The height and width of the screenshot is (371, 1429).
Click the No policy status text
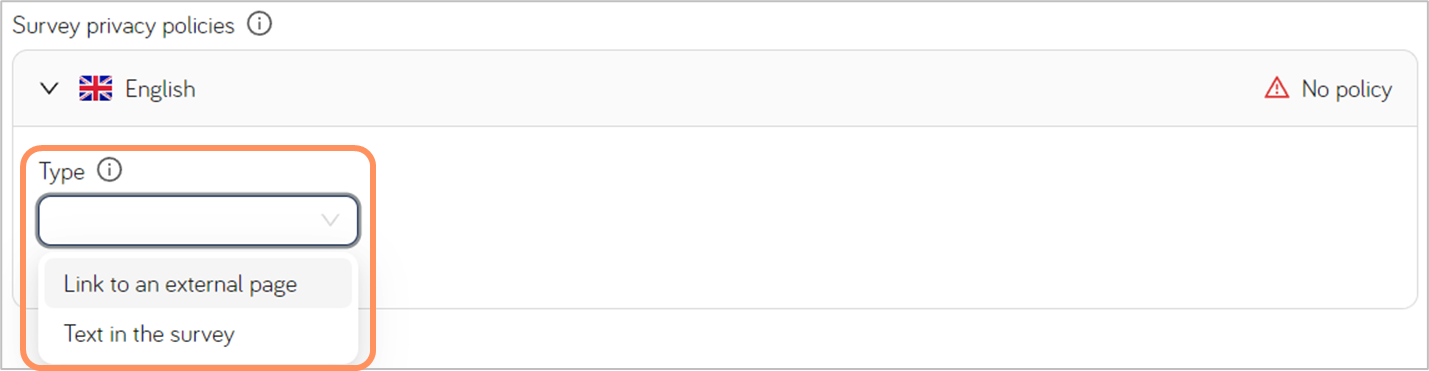pos(1346,89)
